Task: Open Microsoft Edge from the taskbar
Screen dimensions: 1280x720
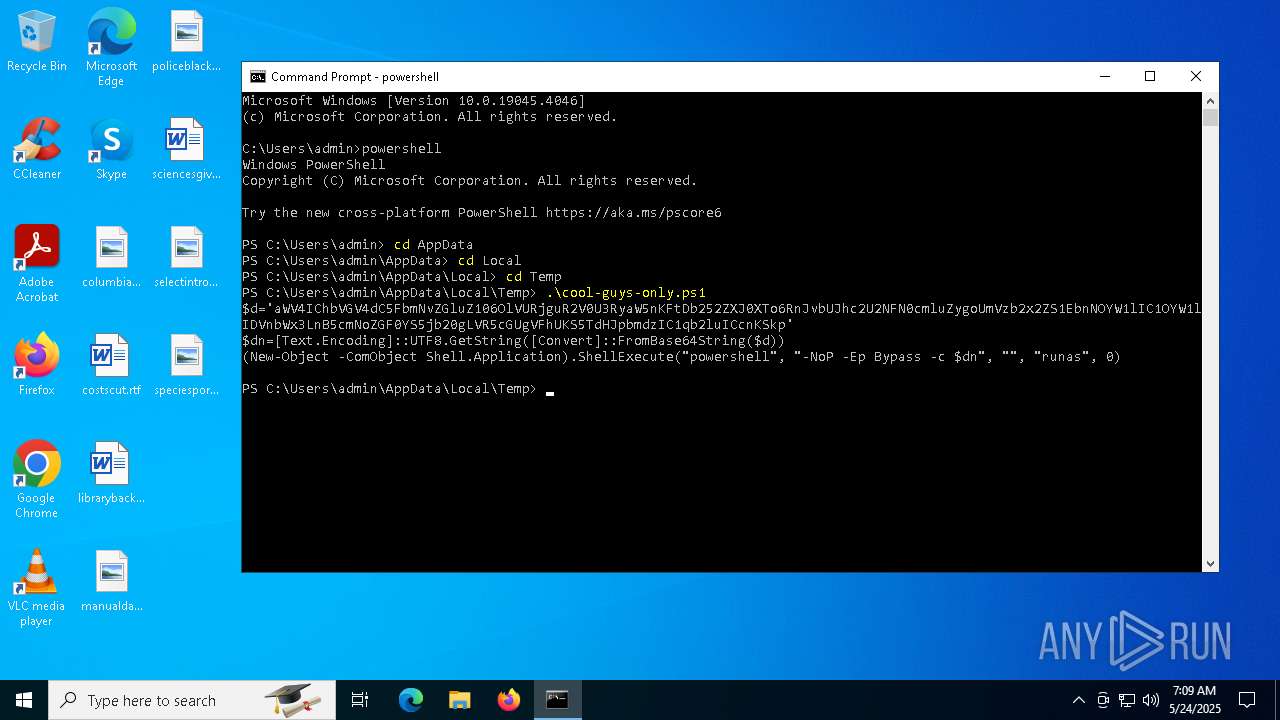Action: (411, 700)
